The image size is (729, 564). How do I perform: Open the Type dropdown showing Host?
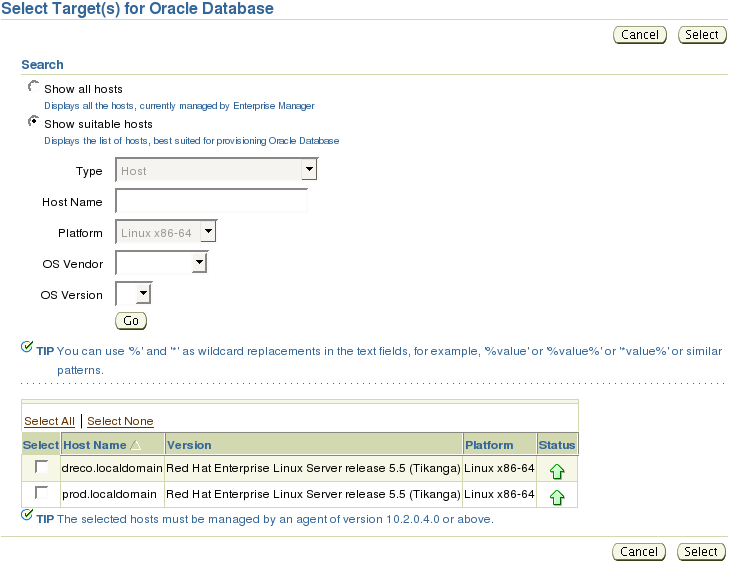click(217, 169)
